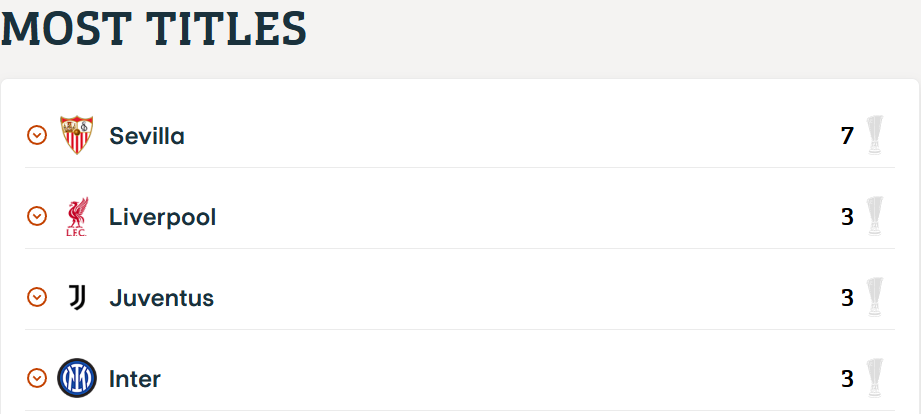Click Liverpool's title count of 3
The image size is (921, 414).
point(847,217)
